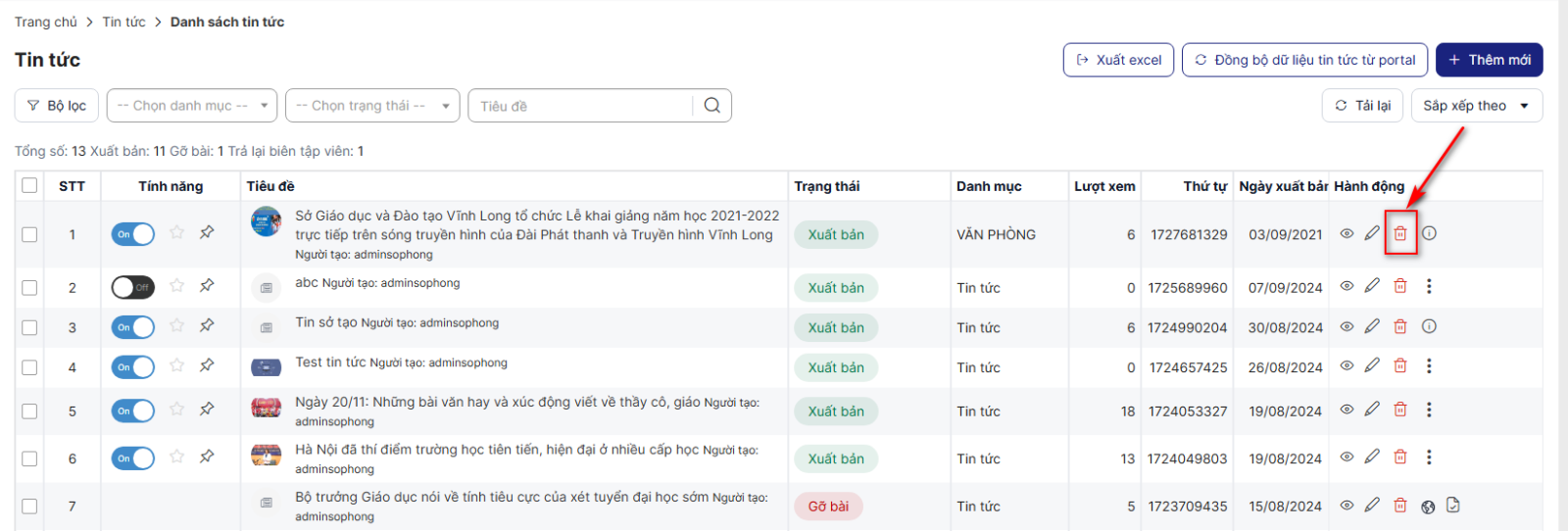
Task: Check the checkbox for row 4
Action: [29, 367]
